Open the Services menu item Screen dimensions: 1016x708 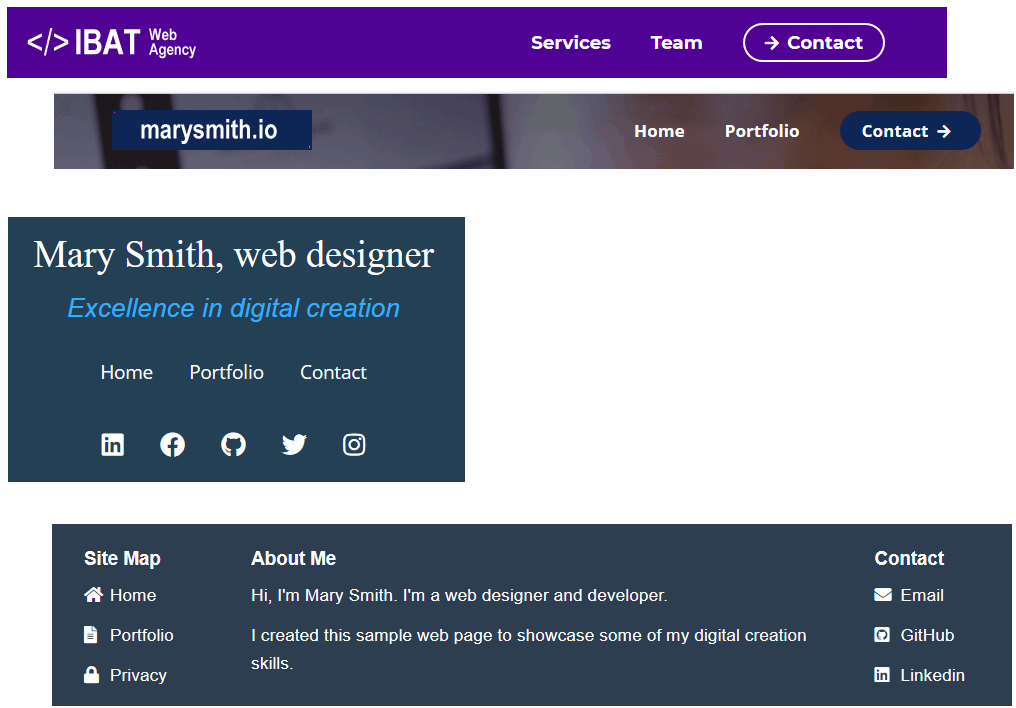[570, 43]
